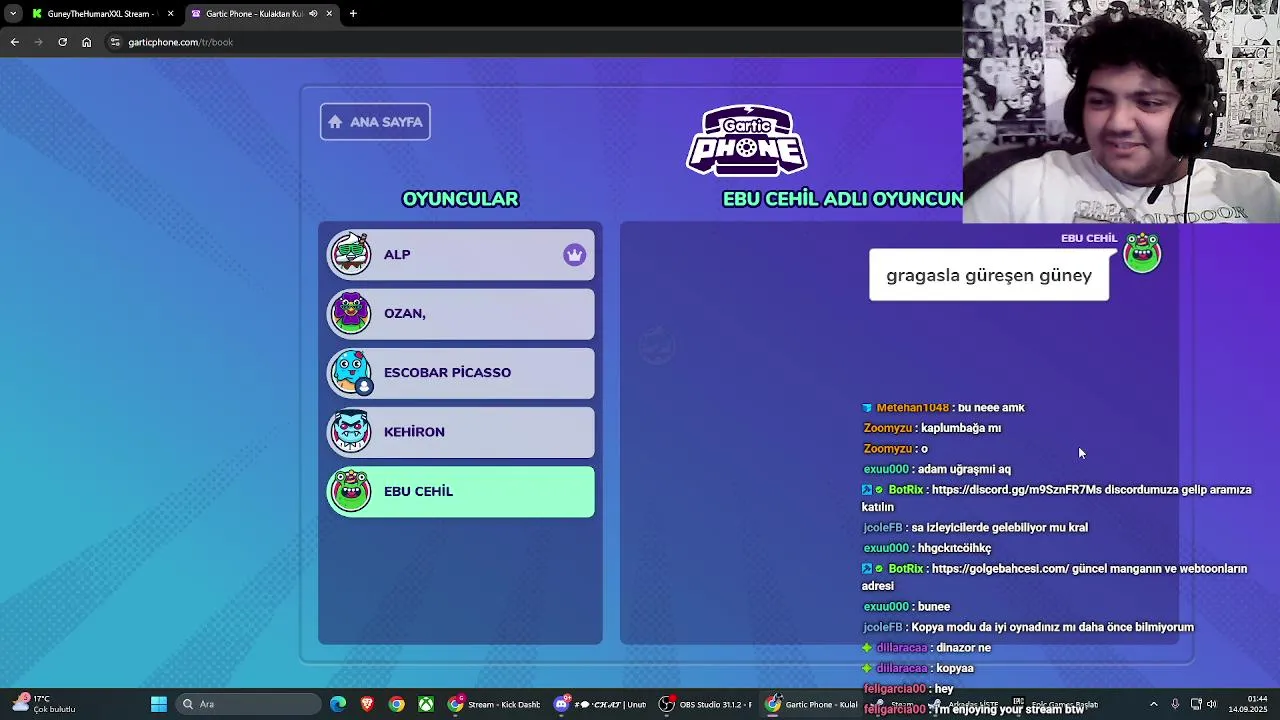Click Zoomyzu's chat message 'kaplumbağa mı'
This screenshot has width=1280, height=720.
[x=961, y=428]
